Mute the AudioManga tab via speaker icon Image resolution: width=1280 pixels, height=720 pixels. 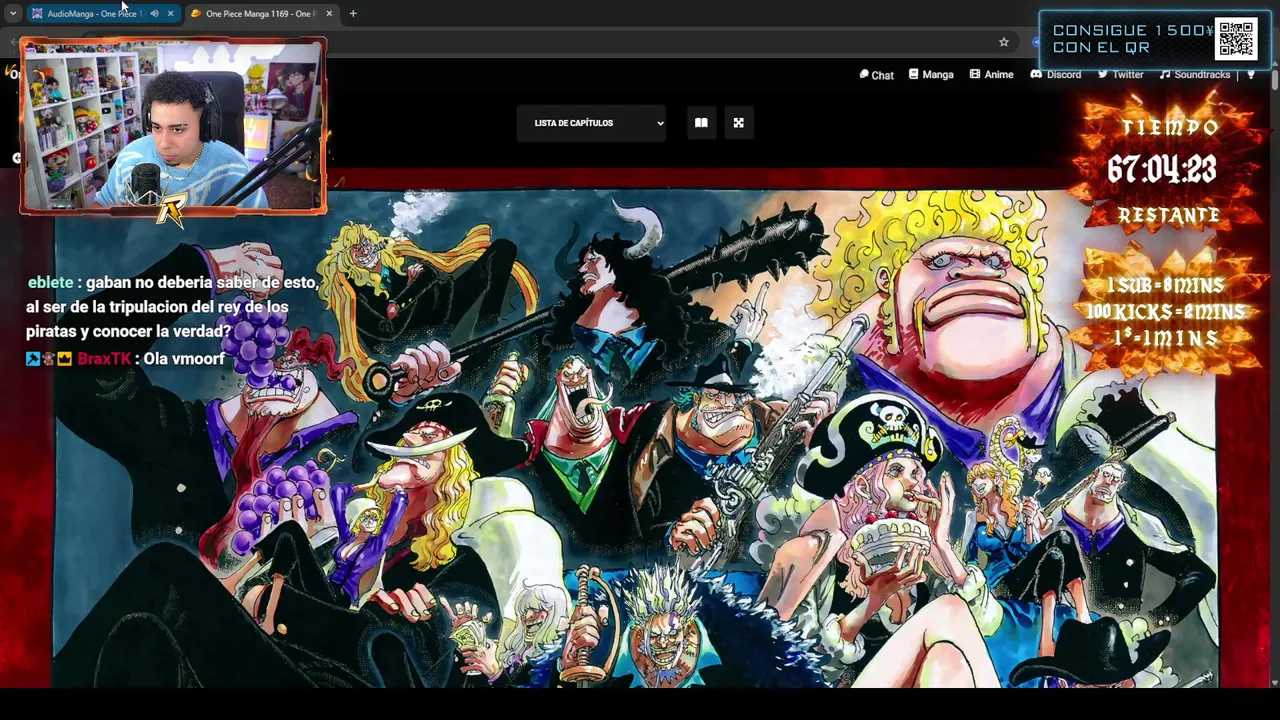point(154,14)
